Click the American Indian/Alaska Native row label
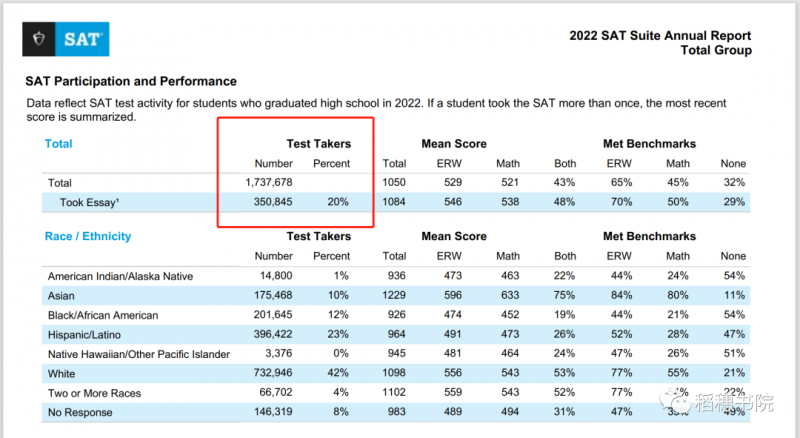 120,277
